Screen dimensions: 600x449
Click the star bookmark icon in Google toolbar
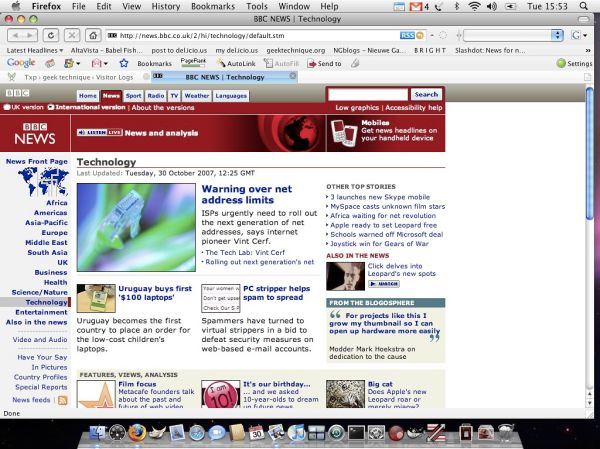pyautogui.click(x=123, y=63)
